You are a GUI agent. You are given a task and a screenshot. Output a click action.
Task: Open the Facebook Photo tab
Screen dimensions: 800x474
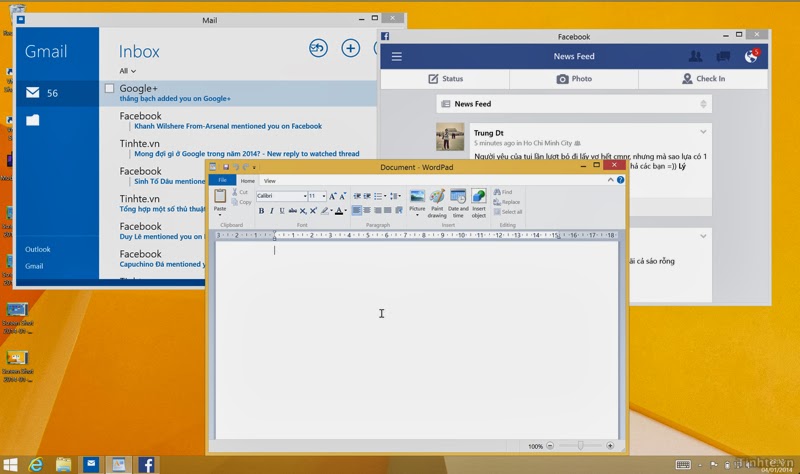tap(574, 79)
